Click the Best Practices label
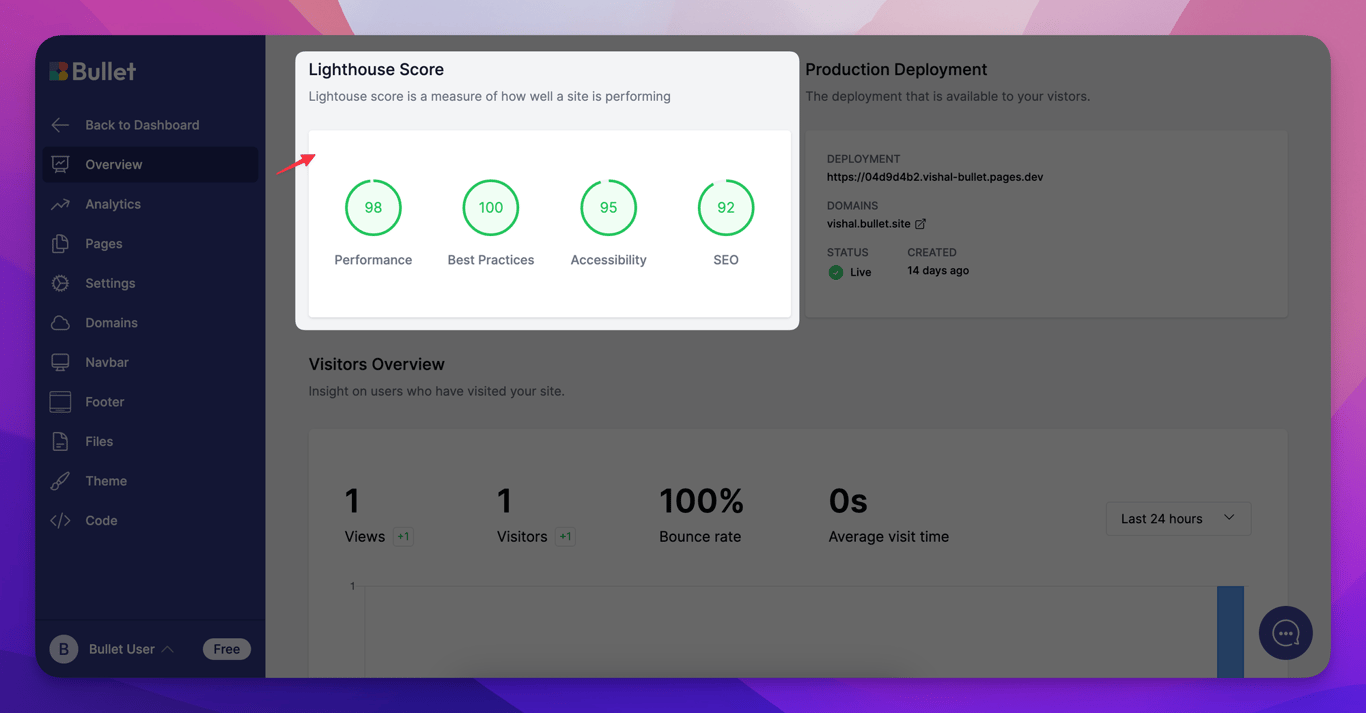This screenshot has height=713, width=1366. pyautogui.click(x=491, y=260)
